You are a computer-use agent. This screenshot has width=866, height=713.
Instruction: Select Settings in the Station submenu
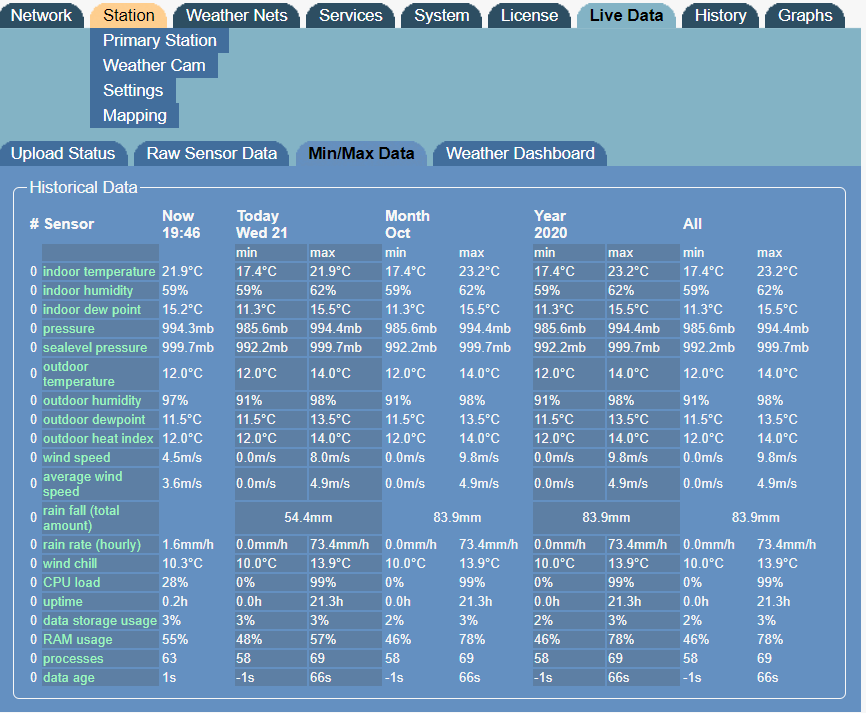[x=133, y=90]
